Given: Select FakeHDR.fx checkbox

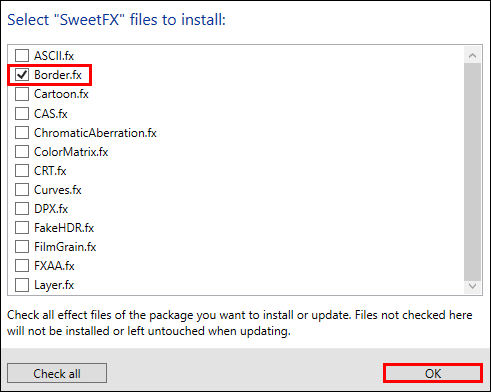Looking at the screenshot, I should [x=22, y=228].
